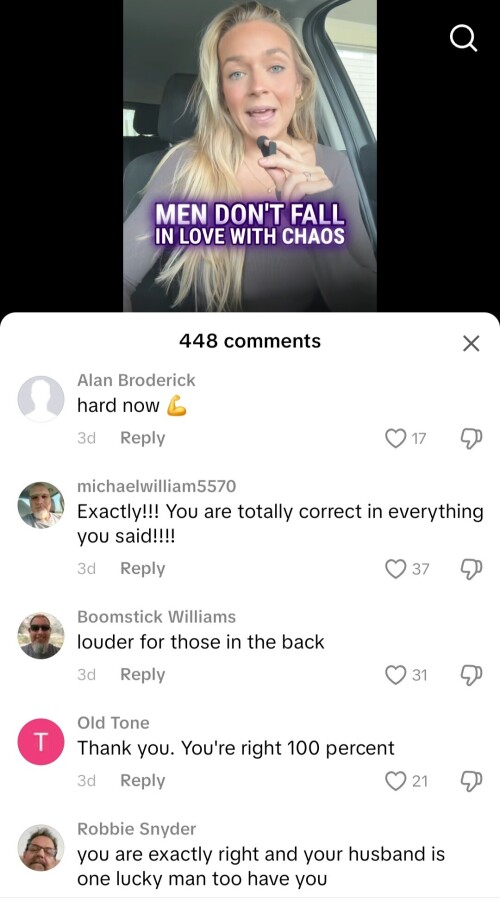Close the 448 comments panel

[471, 344]
